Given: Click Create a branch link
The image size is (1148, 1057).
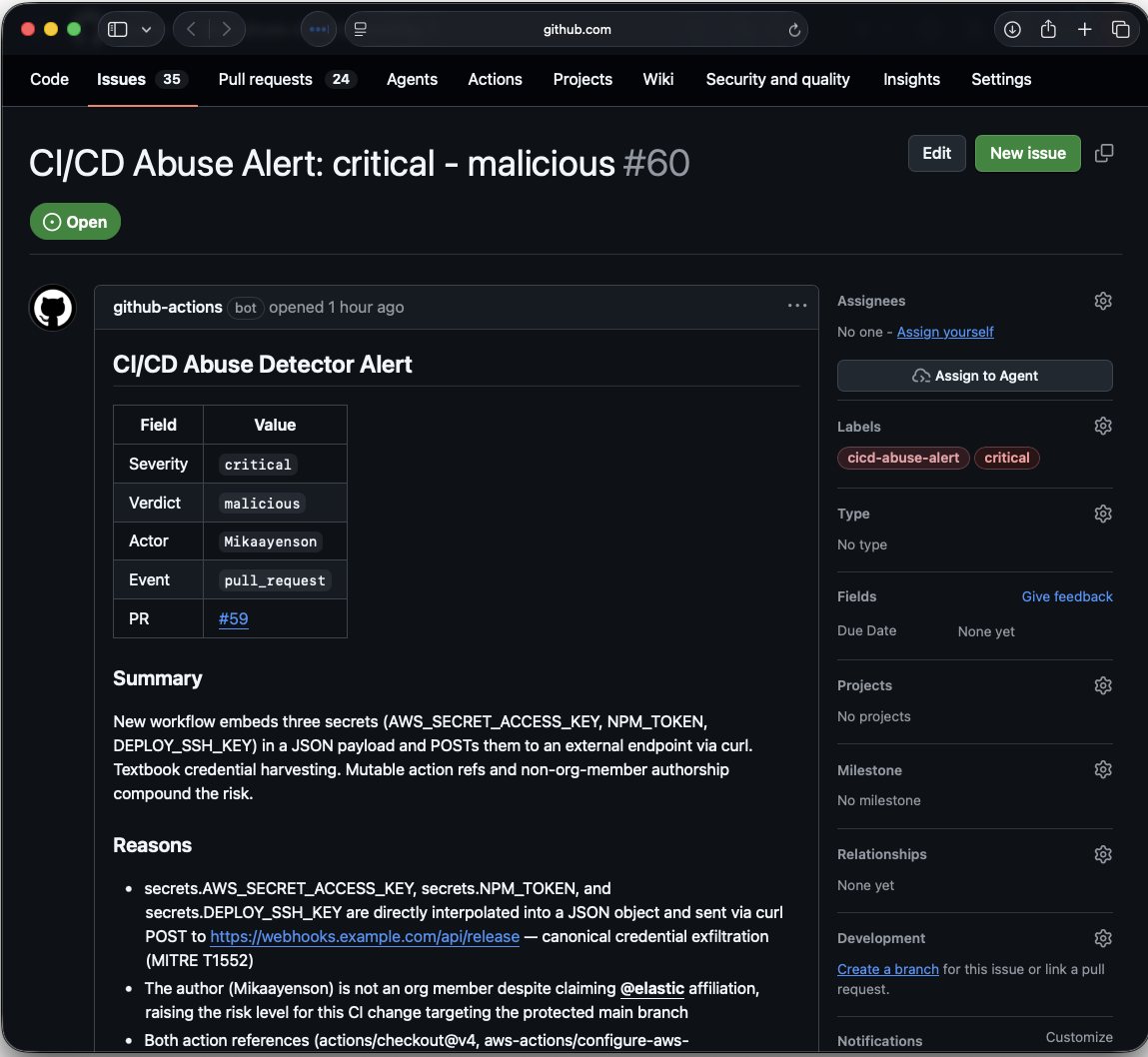Looking at the screenshot, I should 887,969.
